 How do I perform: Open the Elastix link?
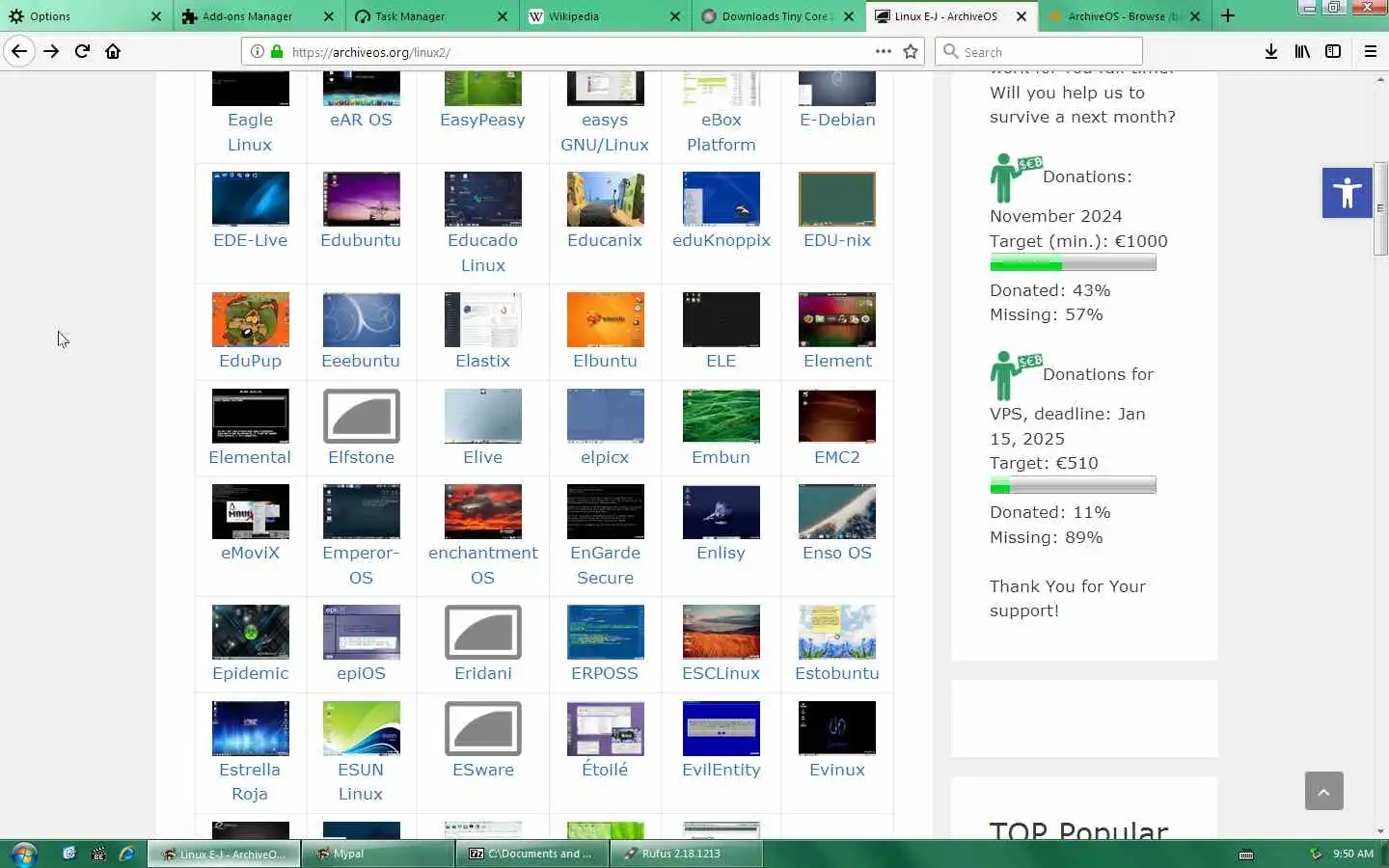482,361
